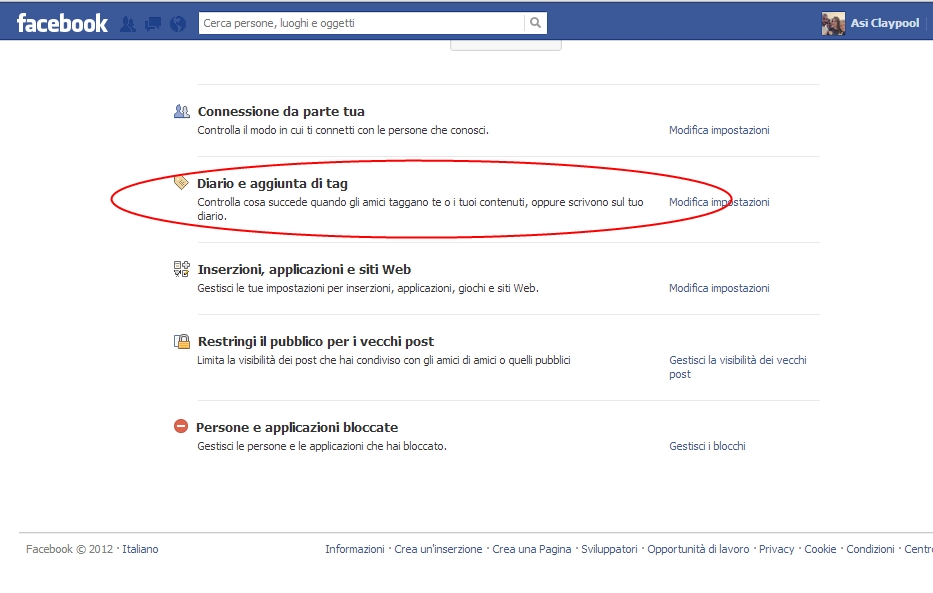Screen dimensions: 933x593
Task: Click the red blocked persons icon
Action: point(181,427)
